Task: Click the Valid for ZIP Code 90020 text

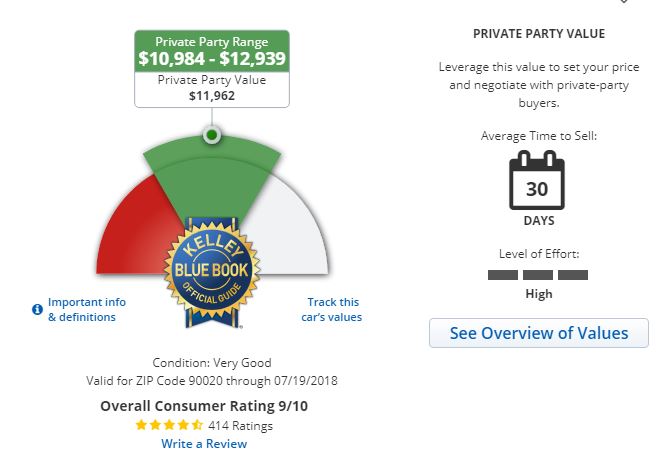Action: pos(212,382)
